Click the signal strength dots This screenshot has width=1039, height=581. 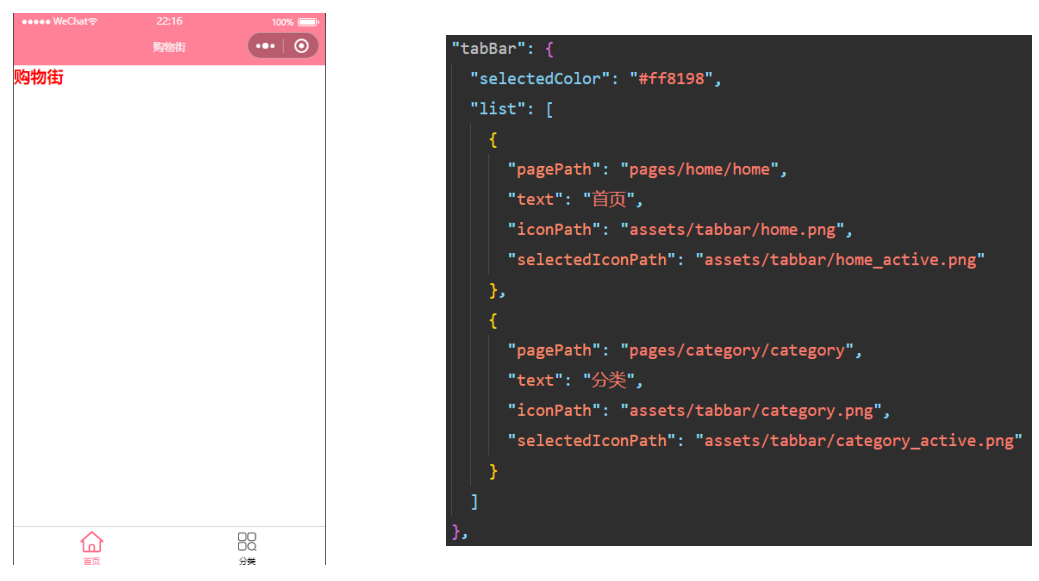pos(35,22)
